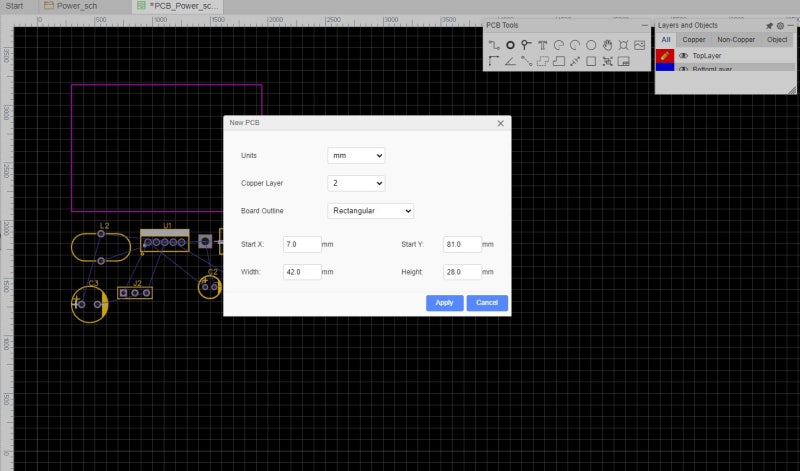The image size is (800, 471).
Task: Select the Connect Pad to Pad tool
Action: 526,61
